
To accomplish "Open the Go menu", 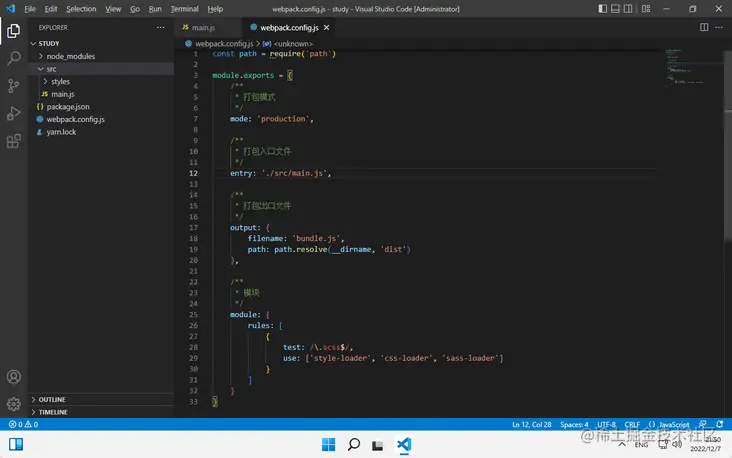I will [x=135, y=9].
